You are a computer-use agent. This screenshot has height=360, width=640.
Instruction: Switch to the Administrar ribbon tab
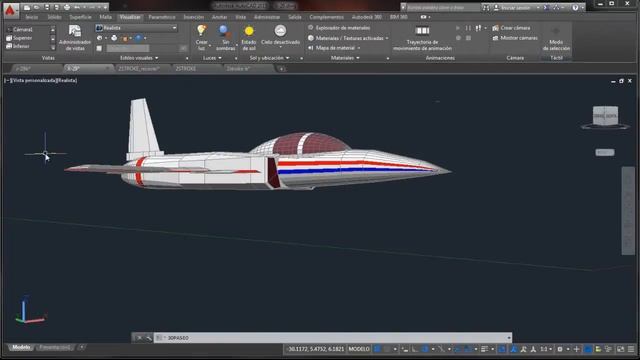[267, 17]
